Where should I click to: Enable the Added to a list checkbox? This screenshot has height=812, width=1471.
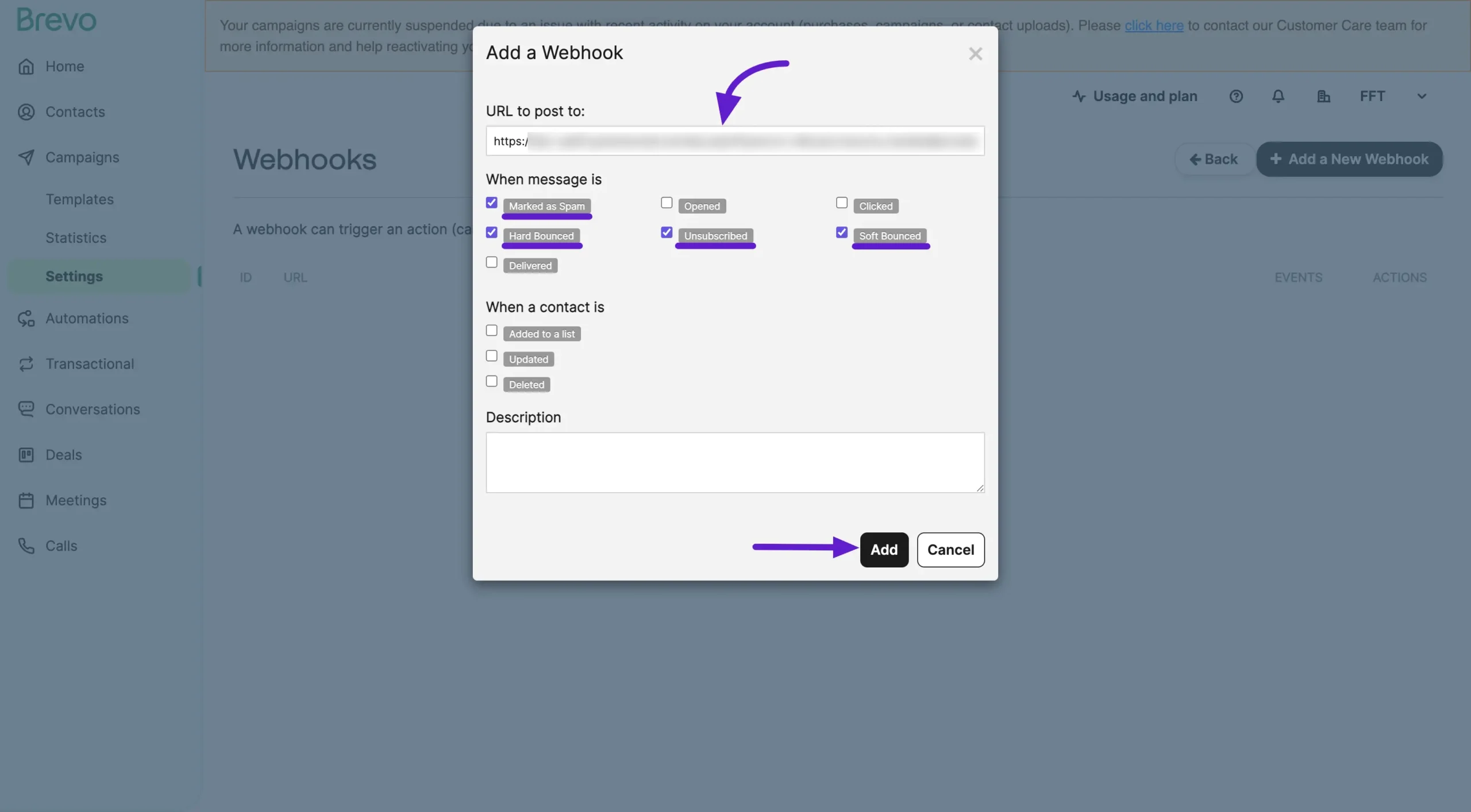(x=491, y=330)
